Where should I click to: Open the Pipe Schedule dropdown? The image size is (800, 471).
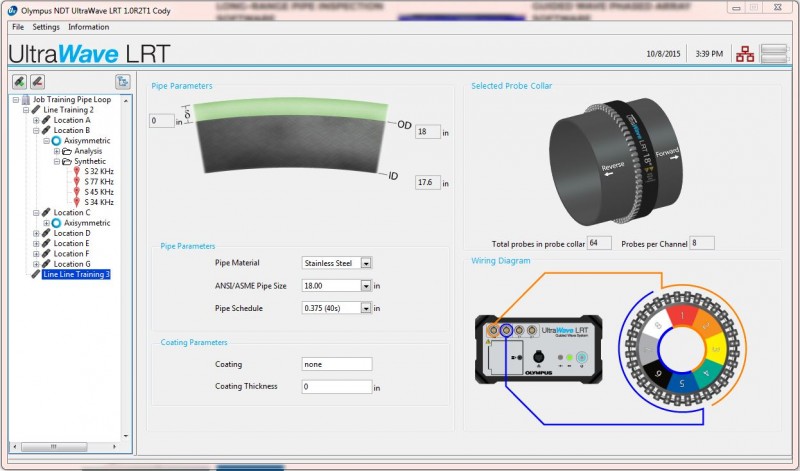pyautogui.click(x=366, y=309)
